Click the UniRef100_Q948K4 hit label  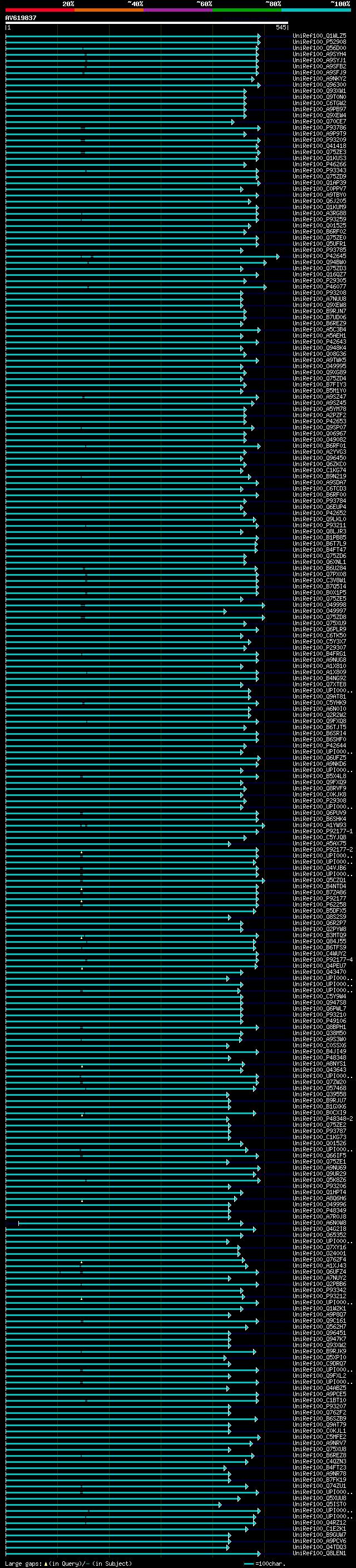[319, 348]
